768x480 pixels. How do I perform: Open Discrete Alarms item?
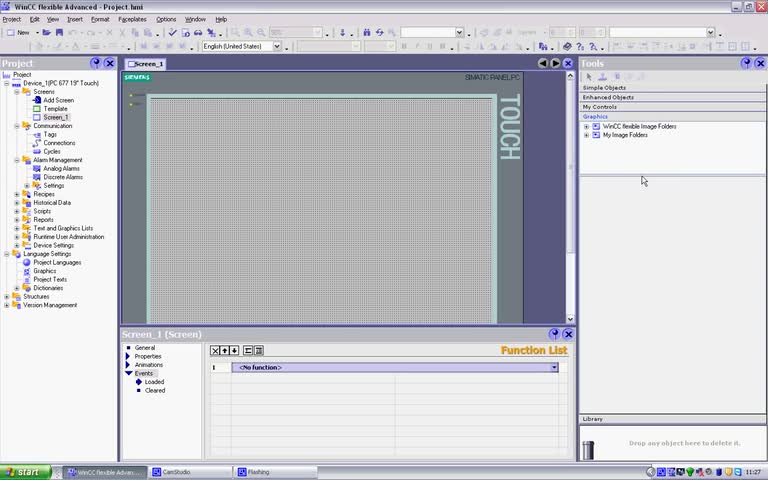tap(63, 177)
